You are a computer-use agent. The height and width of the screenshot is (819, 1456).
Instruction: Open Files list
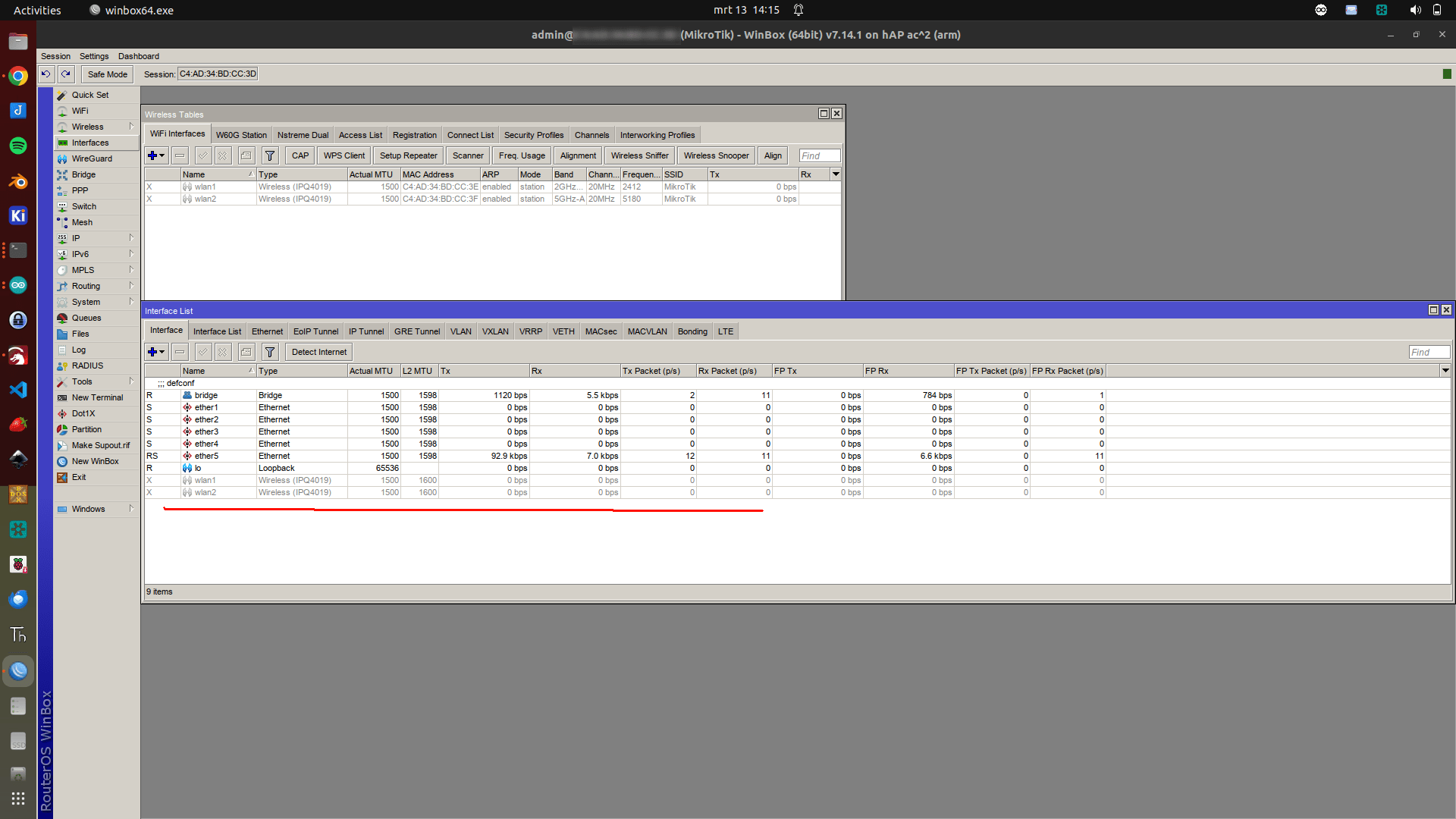(x=96, y=334)
